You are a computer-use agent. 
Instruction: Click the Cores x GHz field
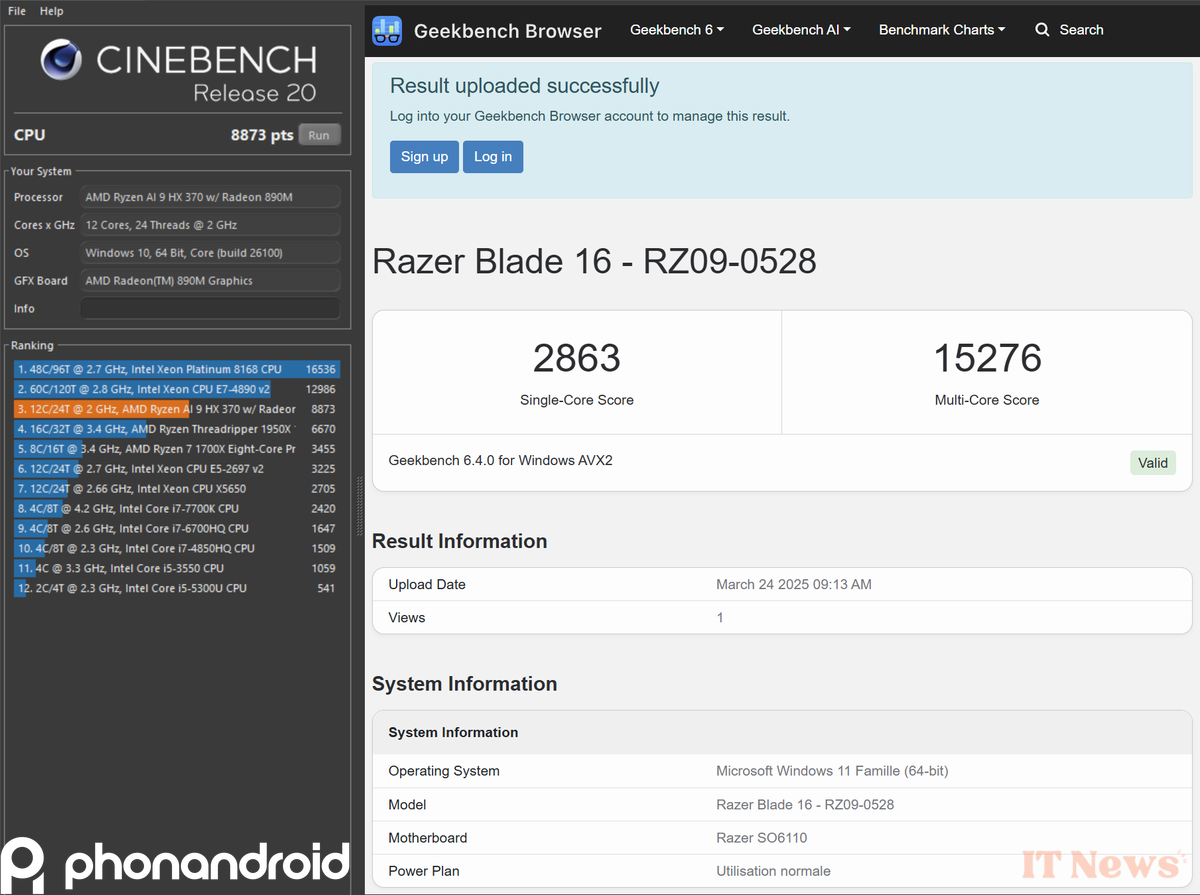point(210,225)
